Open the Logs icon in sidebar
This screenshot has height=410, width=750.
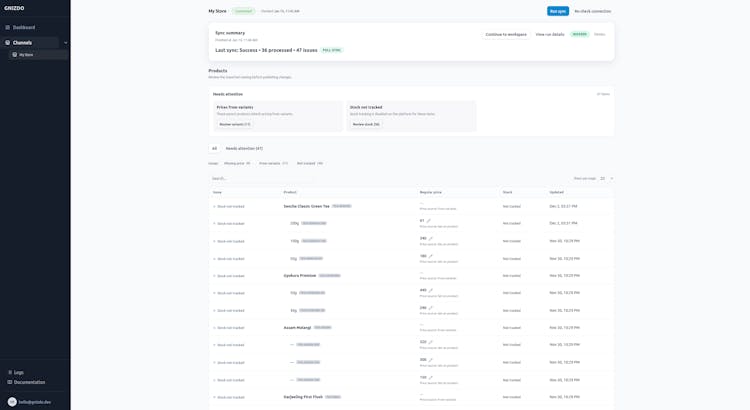click(10, 372)
